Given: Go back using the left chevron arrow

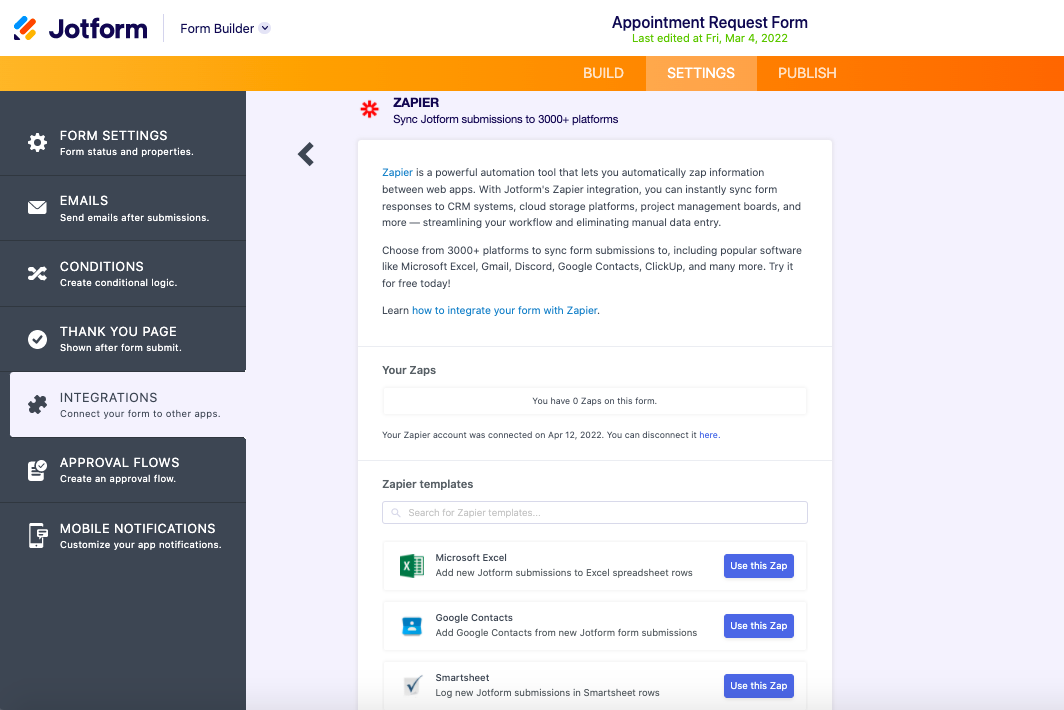Looking at the screenshot, I should coord(306,154).
